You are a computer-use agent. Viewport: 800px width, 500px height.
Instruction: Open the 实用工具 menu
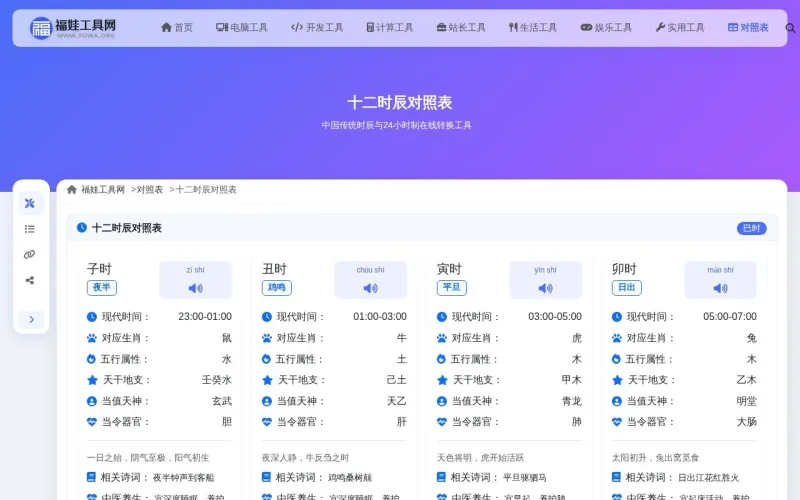click(680, 28)
